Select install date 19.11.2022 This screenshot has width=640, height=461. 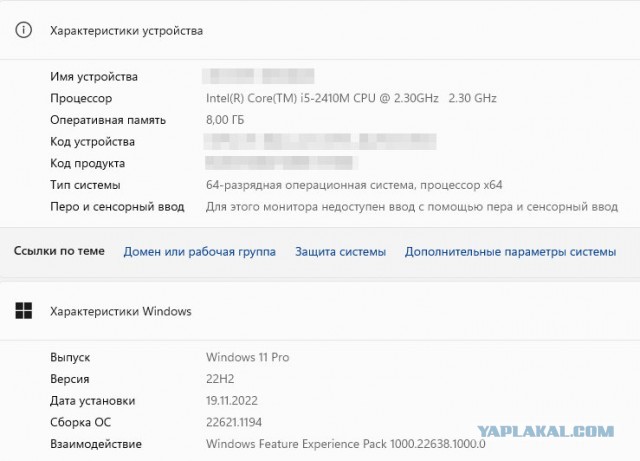[x=232, y=401]
